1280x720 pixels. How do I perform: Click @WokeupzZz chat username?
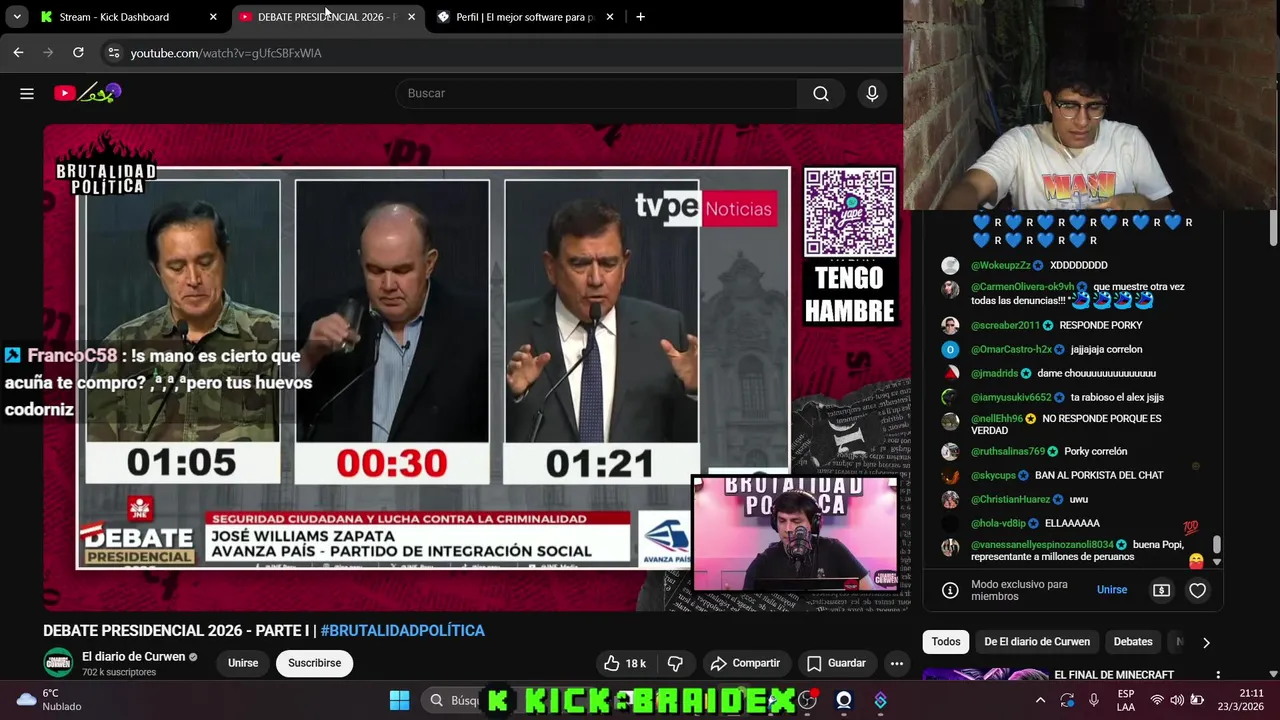(1000, 265)
